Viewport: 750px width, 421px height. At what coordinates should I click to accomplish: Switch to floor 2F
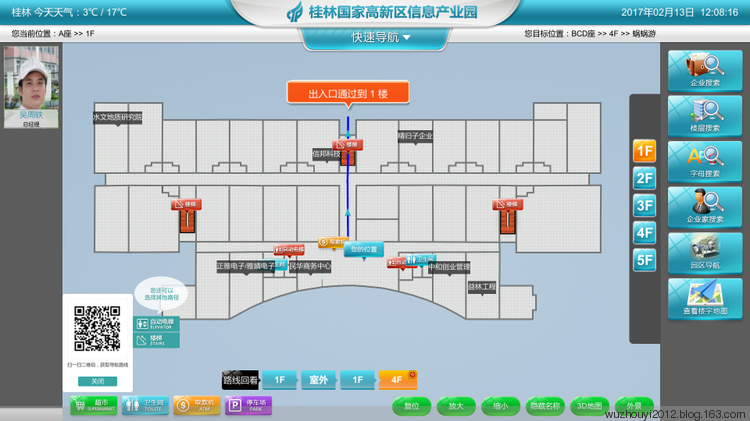644,179
